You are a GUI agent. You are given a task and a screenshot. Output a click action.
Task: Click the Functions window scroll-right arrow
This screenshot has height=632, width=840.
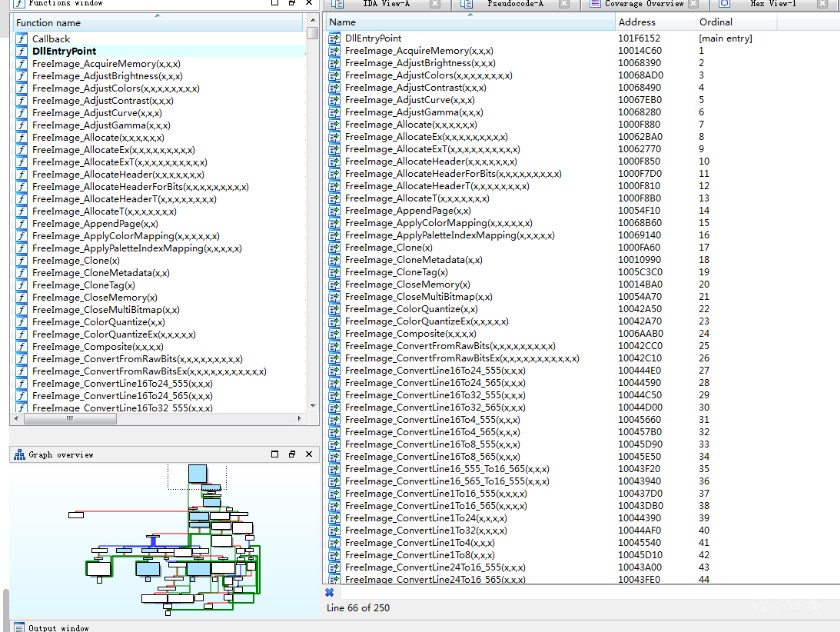click(x=299, y=419)
